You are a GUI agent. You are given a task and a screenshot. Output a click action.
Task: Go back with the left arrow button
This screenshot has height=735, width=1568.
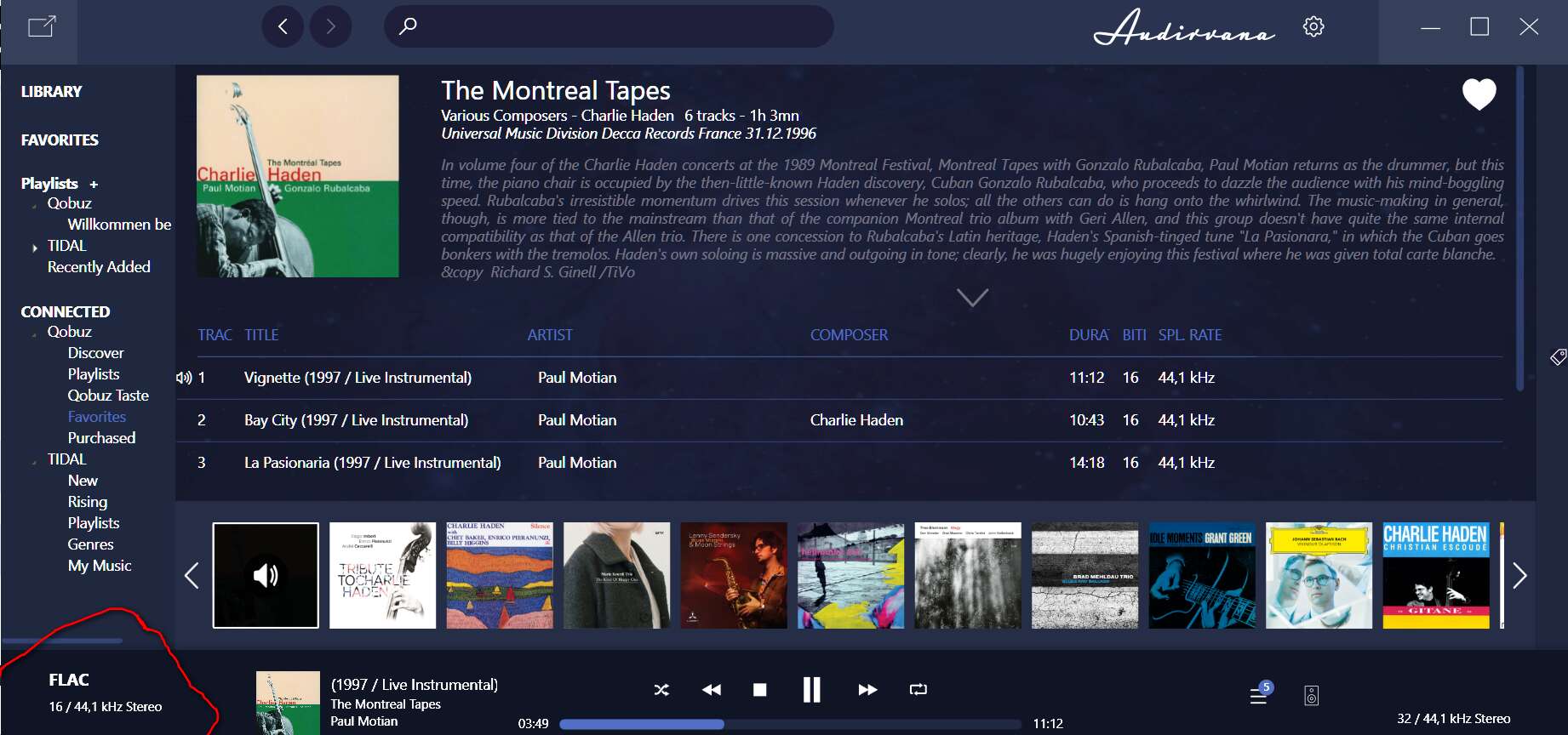(x=283, y=26)
